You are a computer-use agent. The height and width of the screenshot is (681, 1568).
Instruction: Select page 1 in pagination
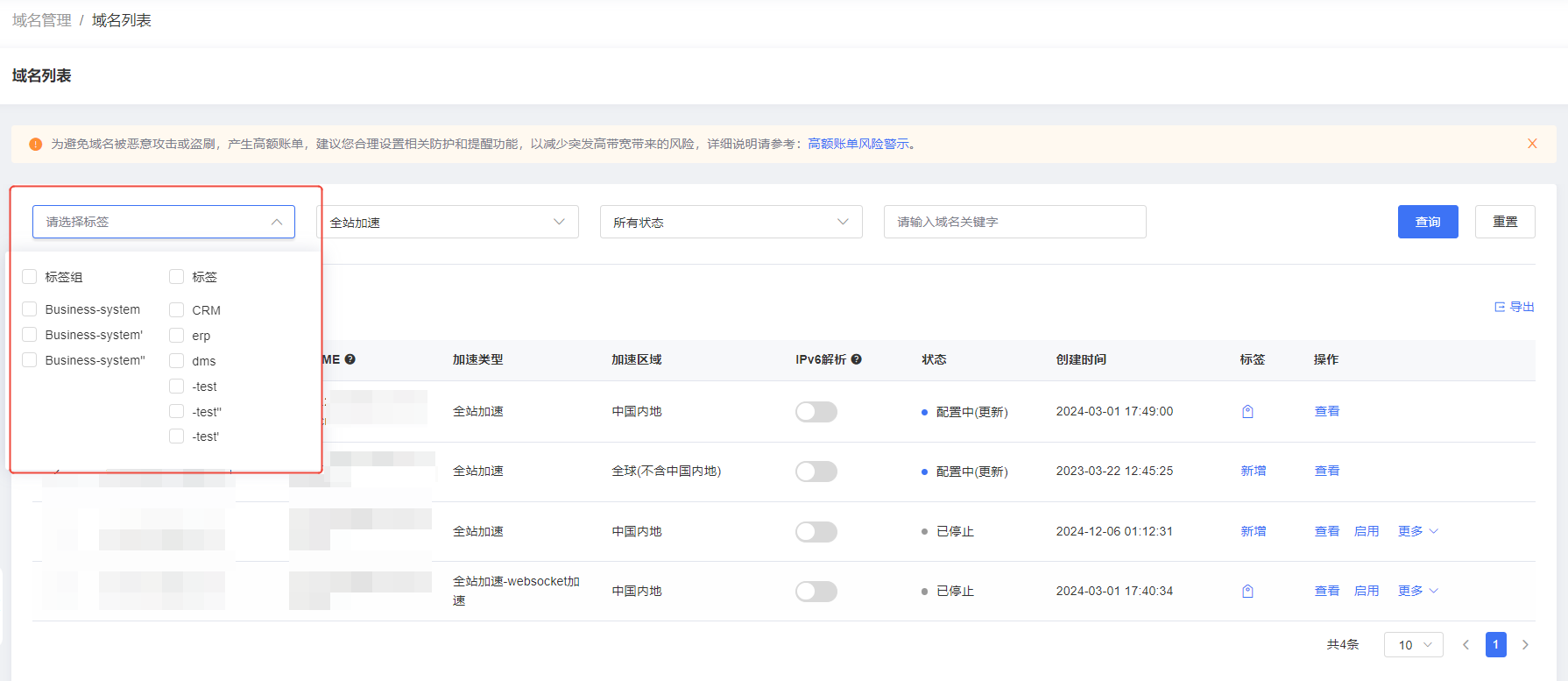1495,644
